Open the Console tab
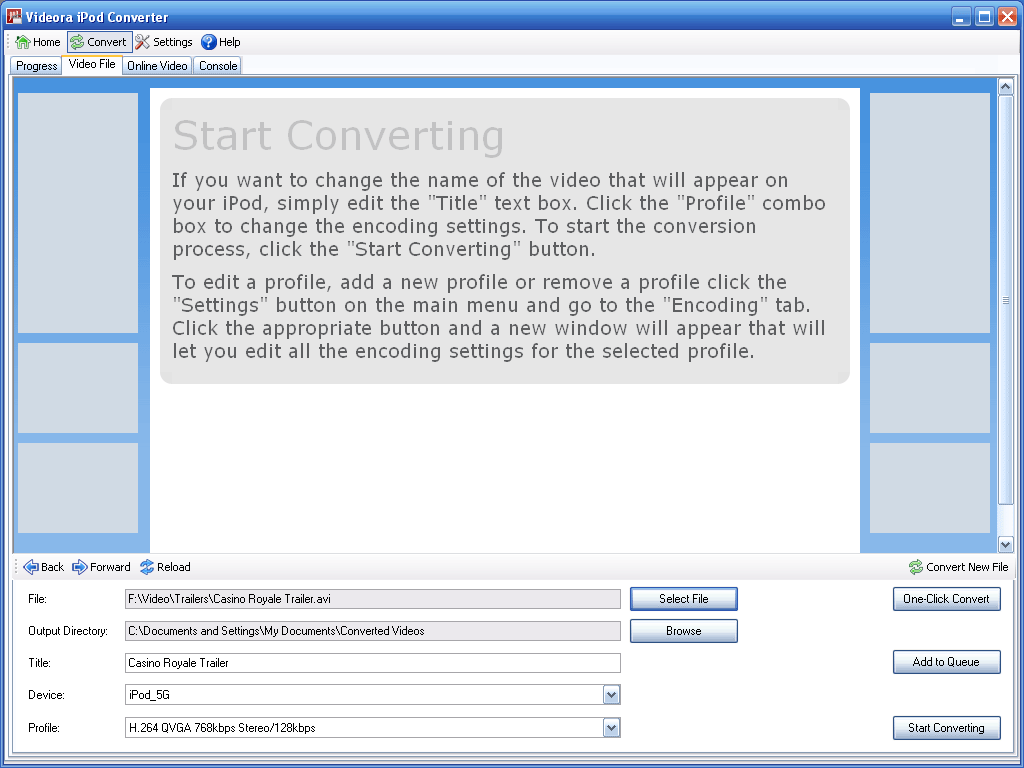Image resolution: width=1024 pixels, height=768 pixels. (x=218, y=65)
